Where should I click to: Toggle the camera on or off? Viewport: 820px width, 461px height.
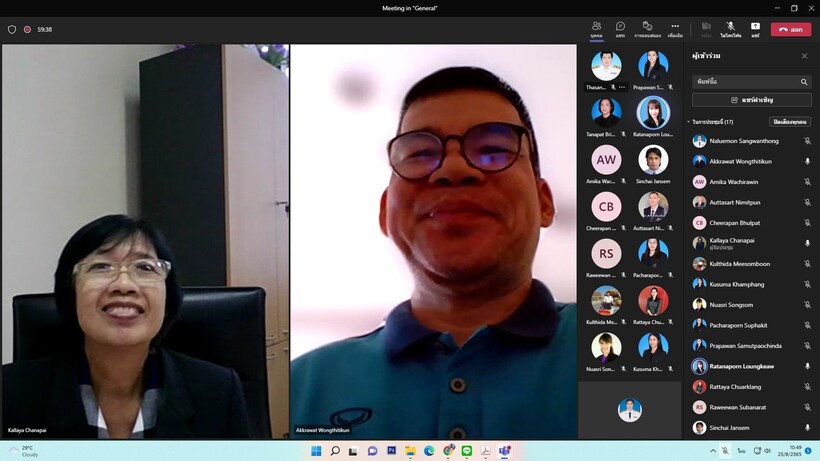(x=706, y=29)
